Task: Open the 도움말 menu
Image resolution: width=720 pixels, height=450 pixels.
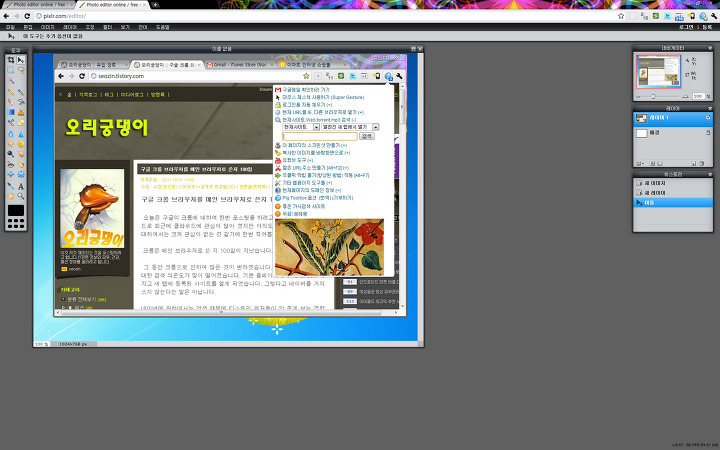Action: point(163,27)
